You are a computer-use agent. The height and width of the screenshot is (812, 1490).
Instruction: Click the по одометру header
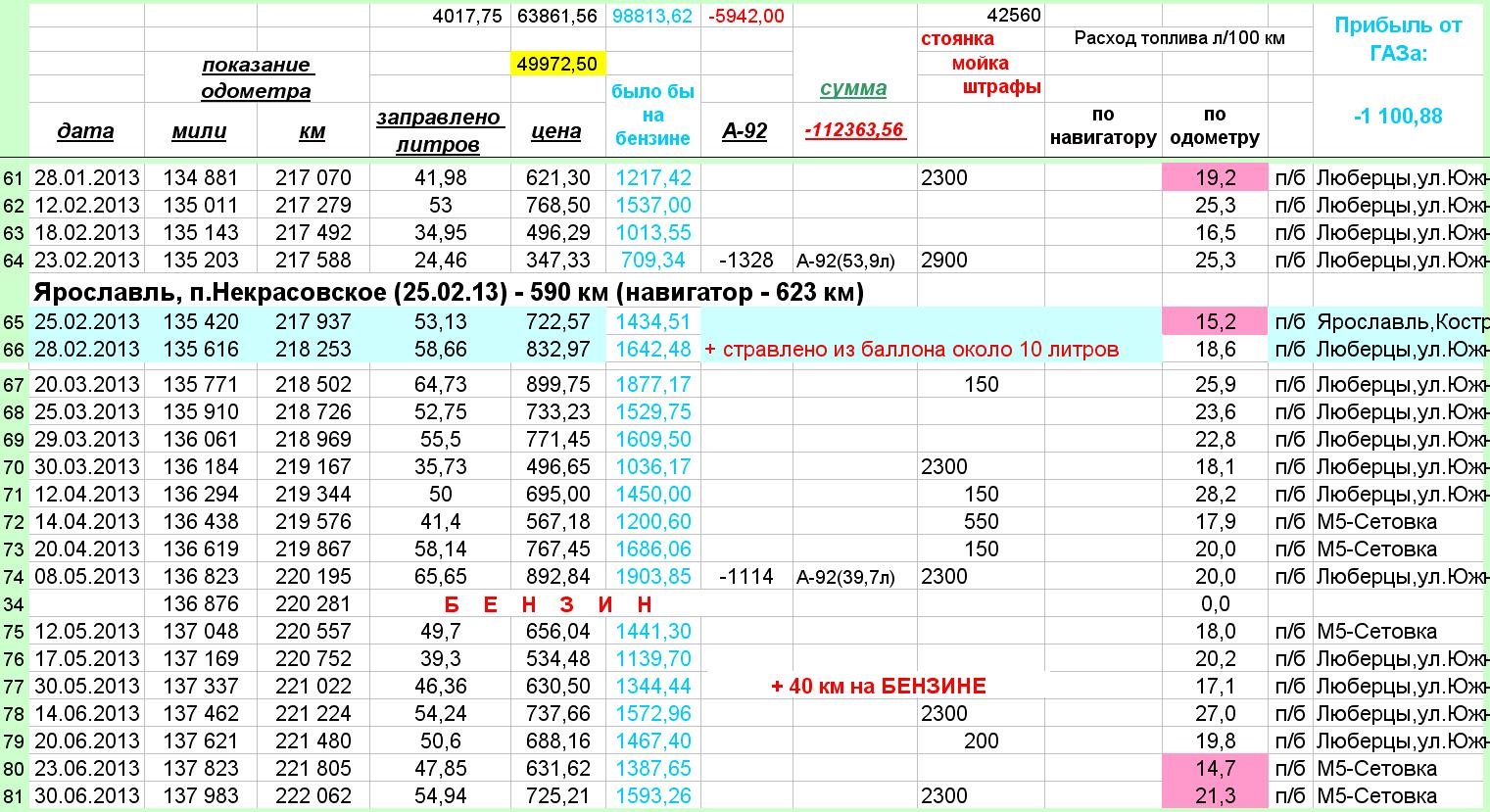(1215, 126)
